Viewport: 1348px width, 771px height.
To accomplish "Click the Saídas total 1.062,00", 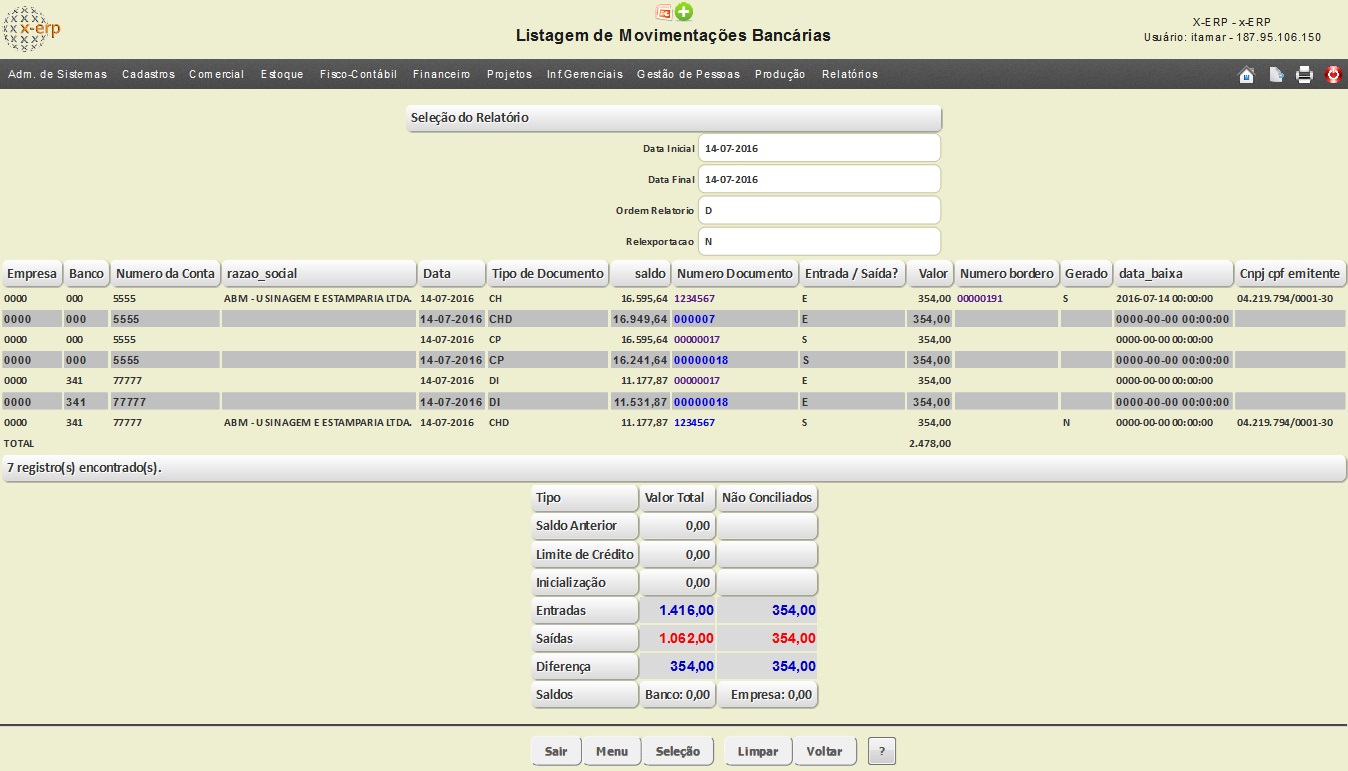I will [686, 638].
